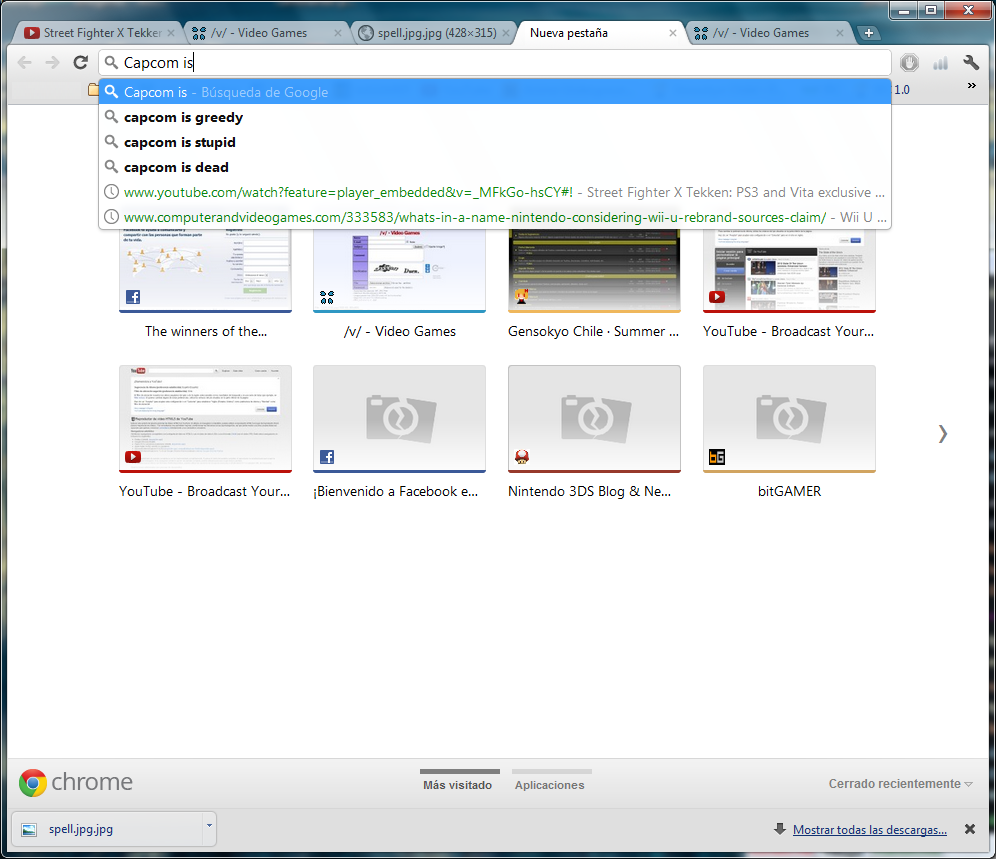This screenshot has width=996, height=859.
Task: Open ¡Bienvenido a Facebook thumbnail
Action: point(400,419)
